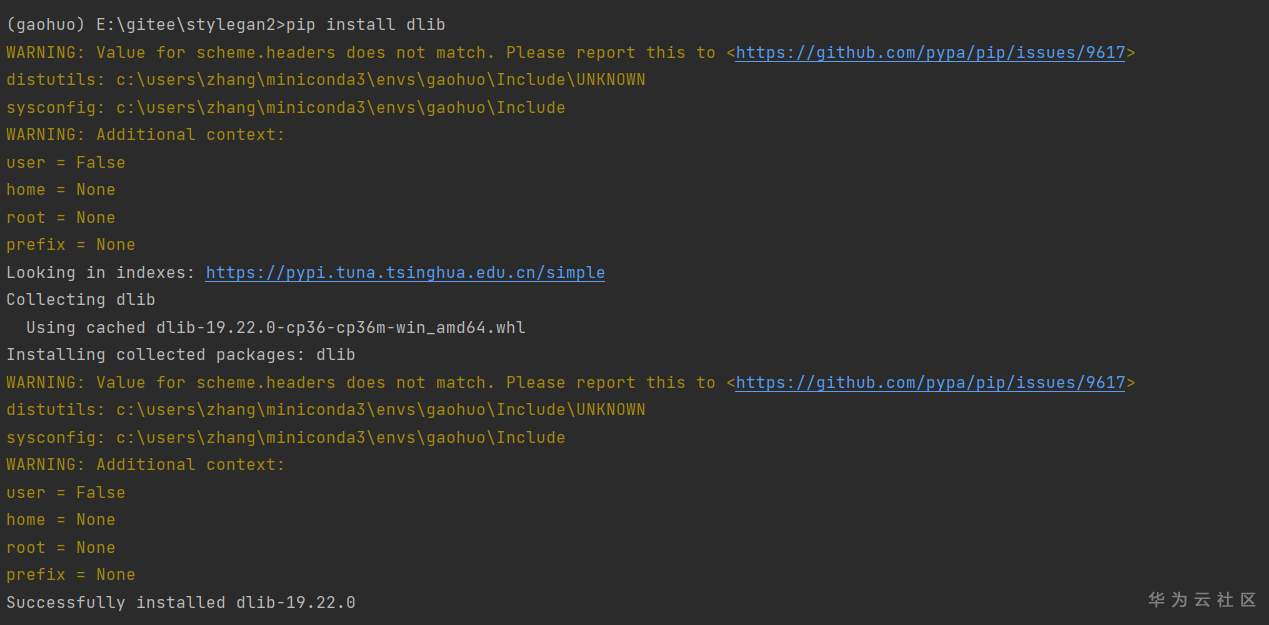Click the first "WARNING: Additional context:" line

[x=146, y=134]
